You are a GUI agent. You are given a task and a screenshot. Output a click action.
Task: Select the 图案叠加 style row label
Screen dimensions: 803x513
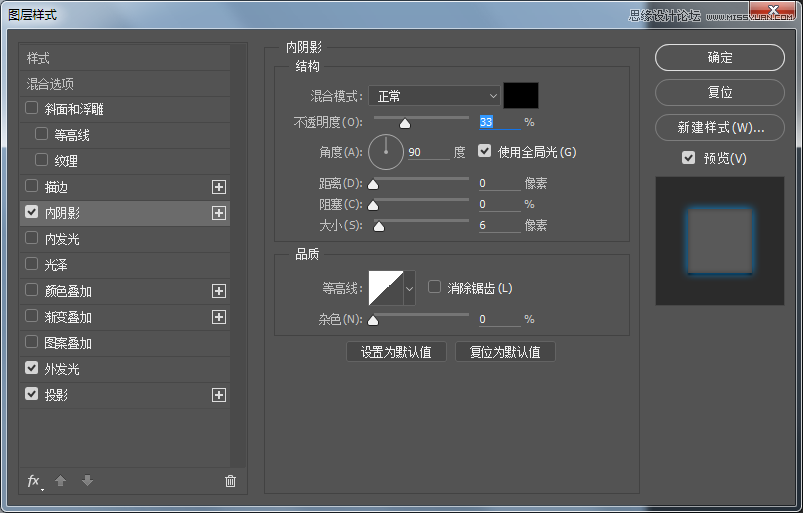68,343
